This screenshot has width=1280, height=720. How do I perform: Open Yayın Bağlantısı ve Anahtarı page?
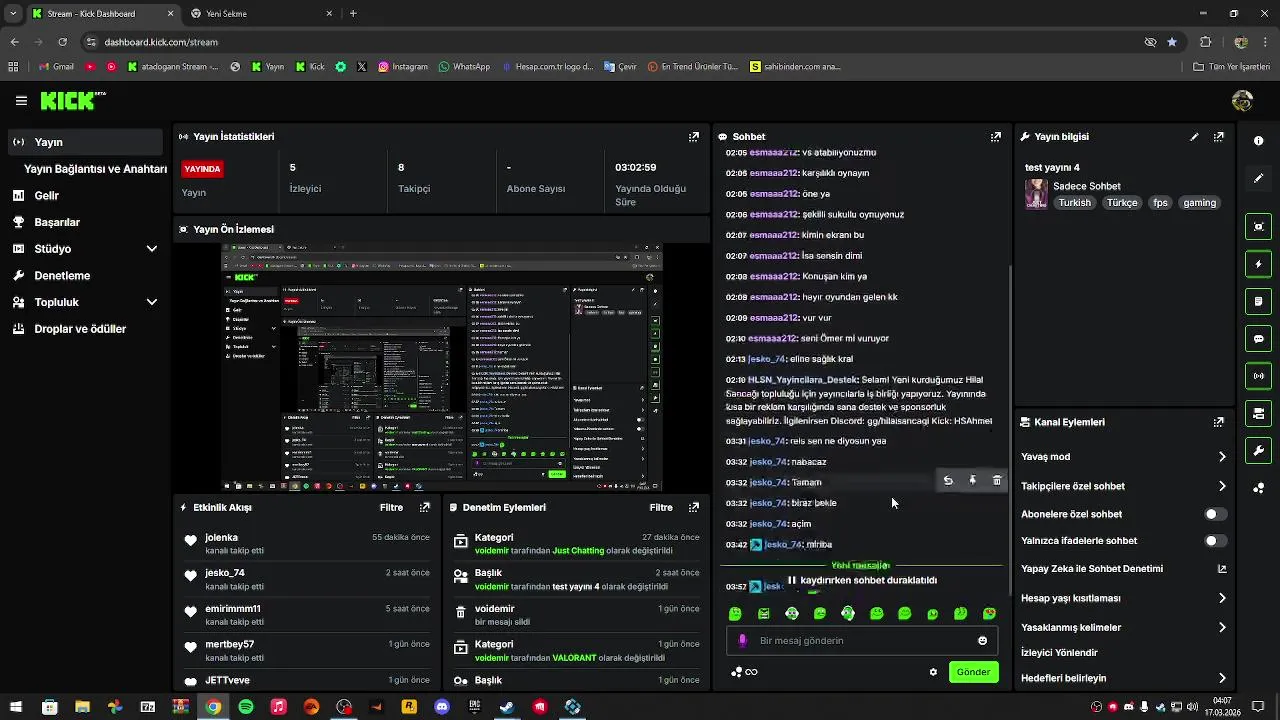coord(95,169)
